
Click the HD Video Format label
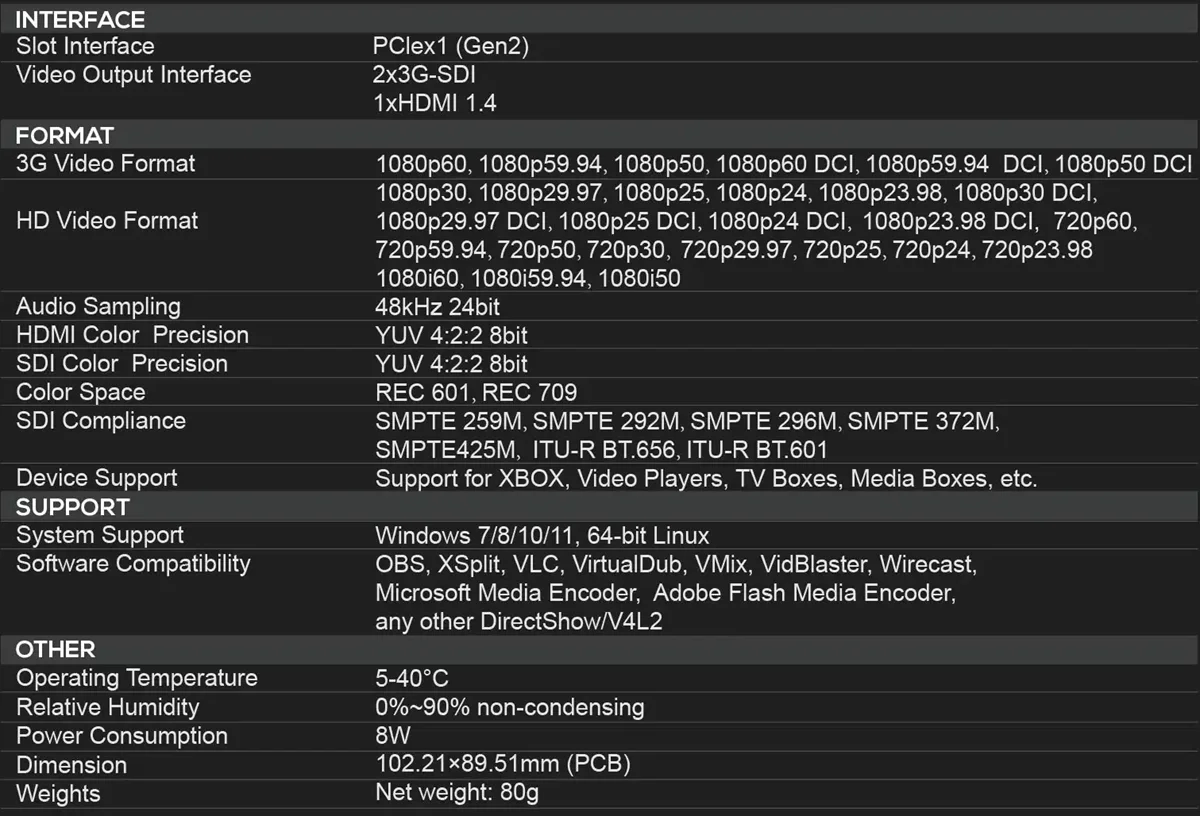[108, 221]
